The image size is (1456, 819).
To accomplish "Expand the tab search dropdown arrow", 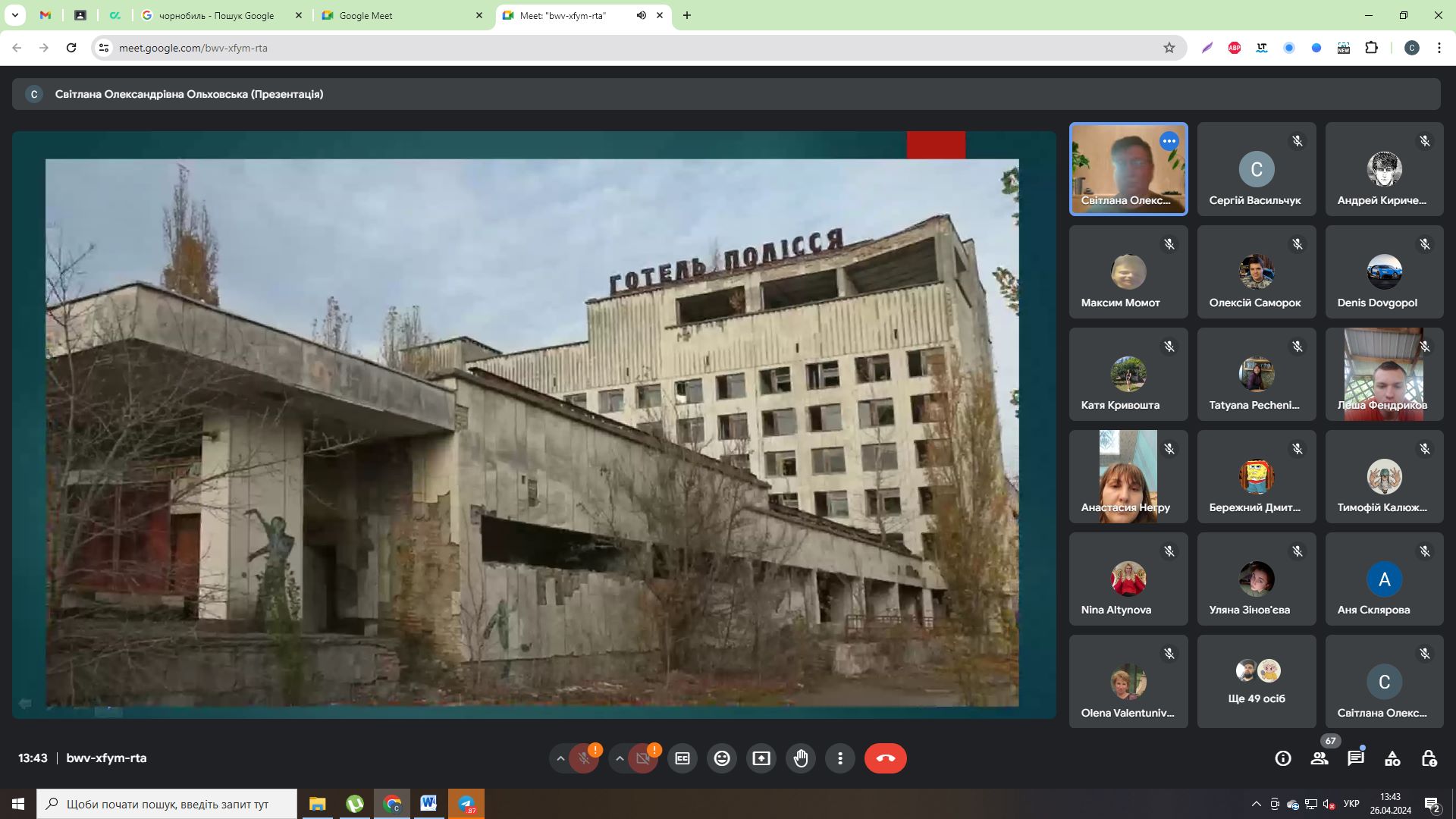I will point(15,15).
